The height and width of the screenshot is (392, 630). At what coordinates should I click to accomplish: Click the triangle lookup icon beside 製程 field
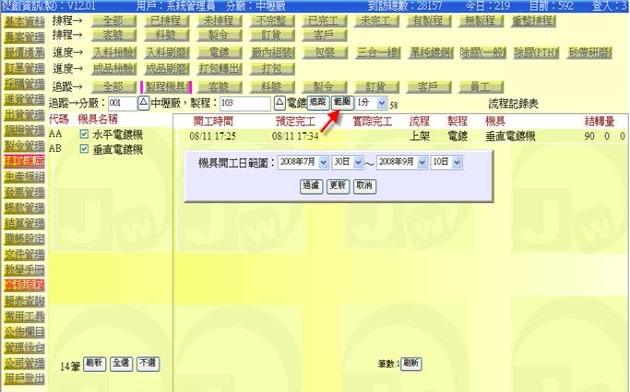(280, 103)
